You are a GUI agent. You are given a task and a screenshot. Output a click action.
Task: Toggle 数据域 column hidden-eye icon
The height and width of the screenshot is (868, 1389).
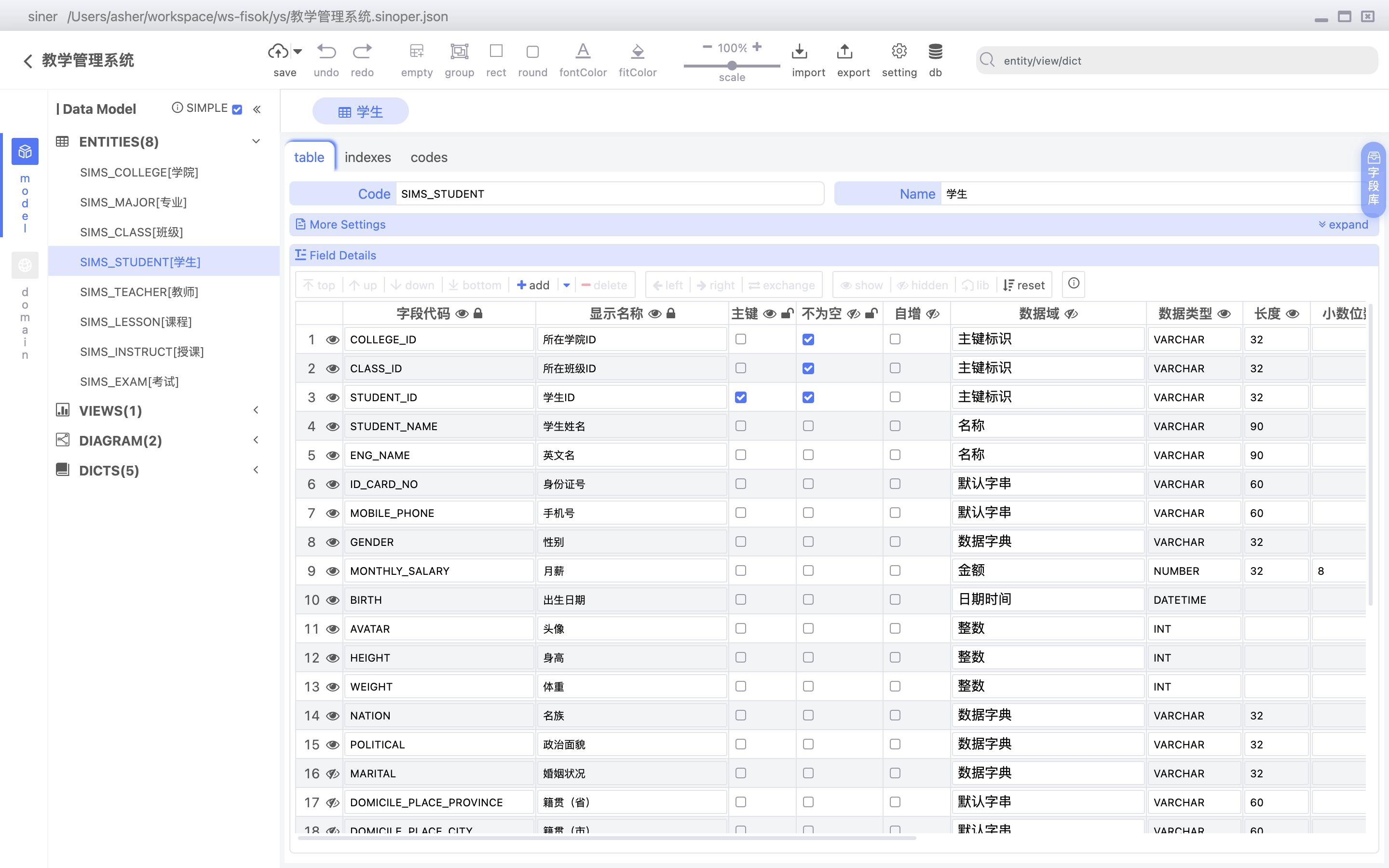tap(1071, 314)
